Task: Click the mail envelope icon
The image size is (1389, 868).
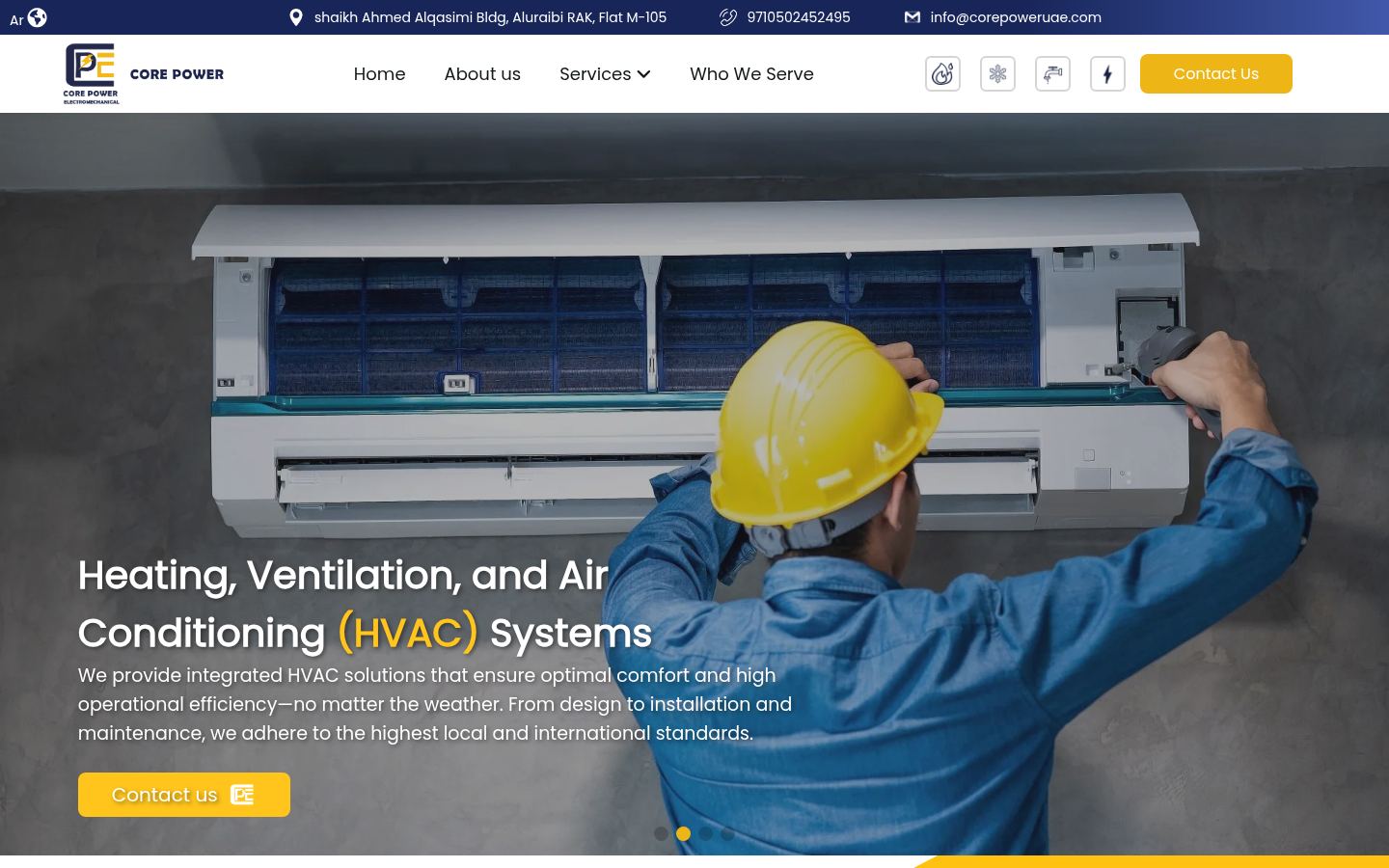Action: [912, 17]
